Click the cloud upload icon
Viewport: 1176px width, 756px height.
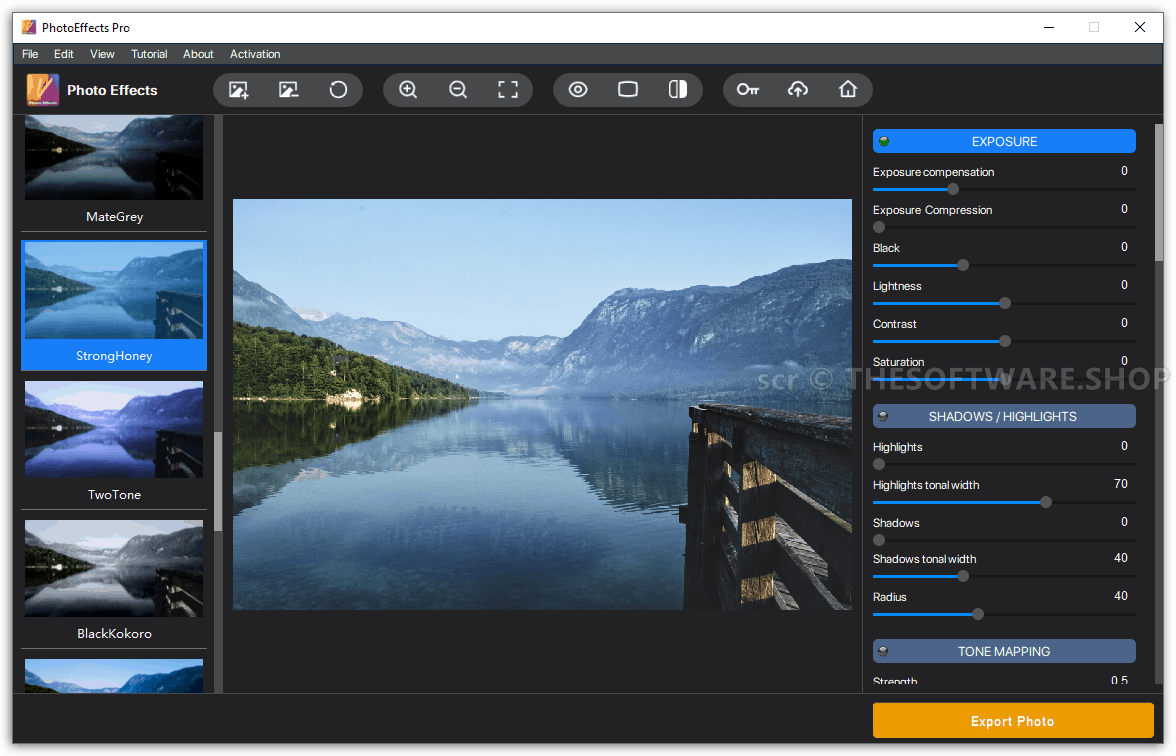click(x=798, y=90)
